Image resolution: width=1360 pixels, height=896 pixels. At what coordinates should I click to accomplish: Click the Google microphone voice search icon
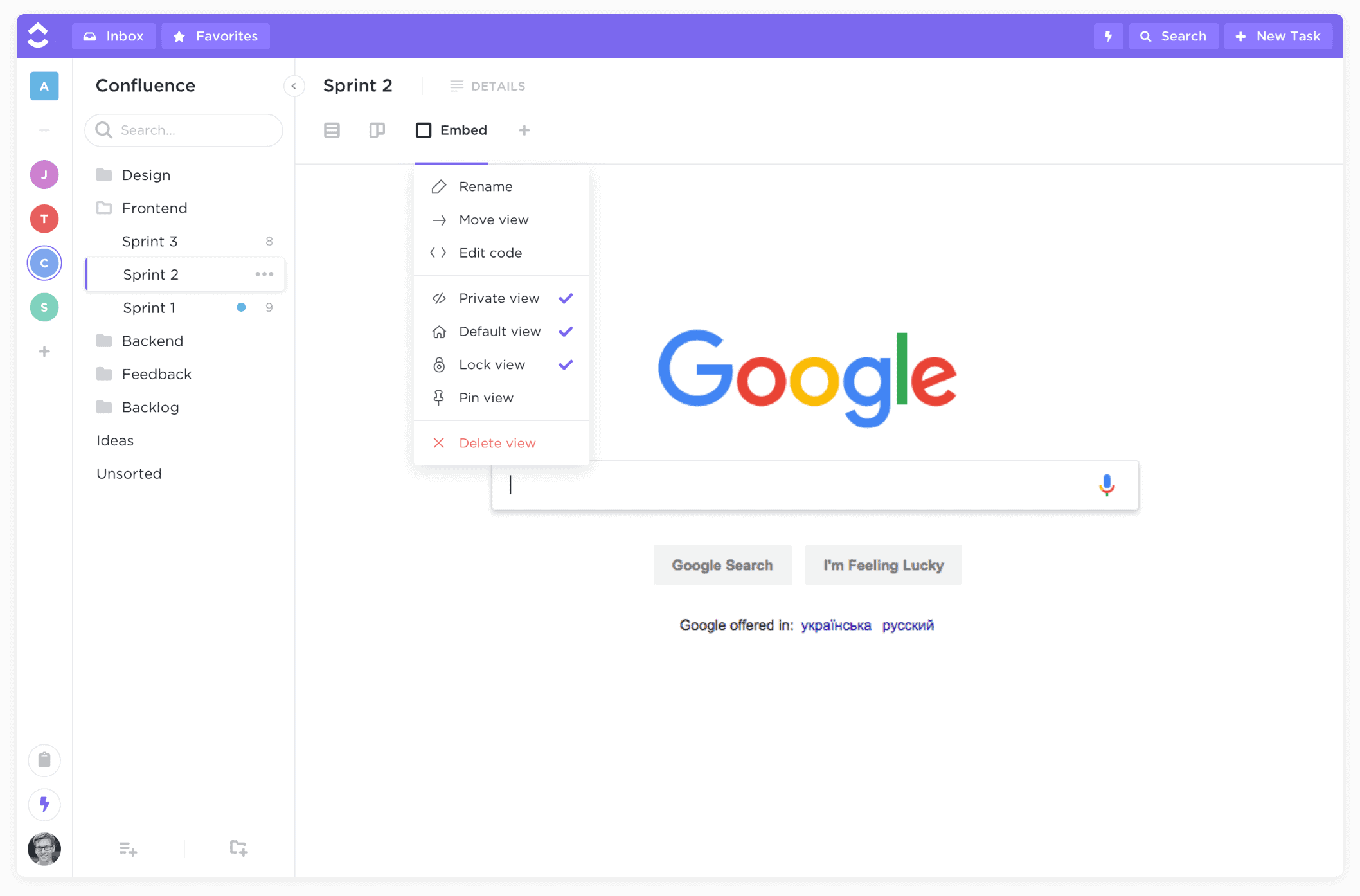coord(1106,485)
